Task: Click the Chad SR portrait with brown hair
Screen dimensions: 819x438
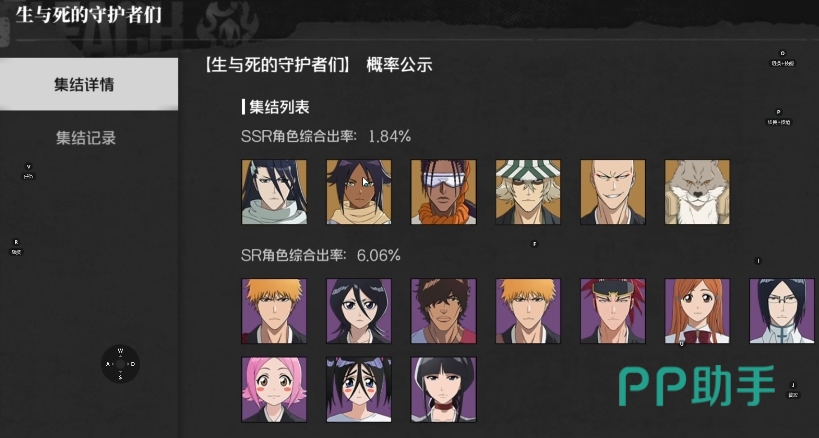Action: pos(443,311)
